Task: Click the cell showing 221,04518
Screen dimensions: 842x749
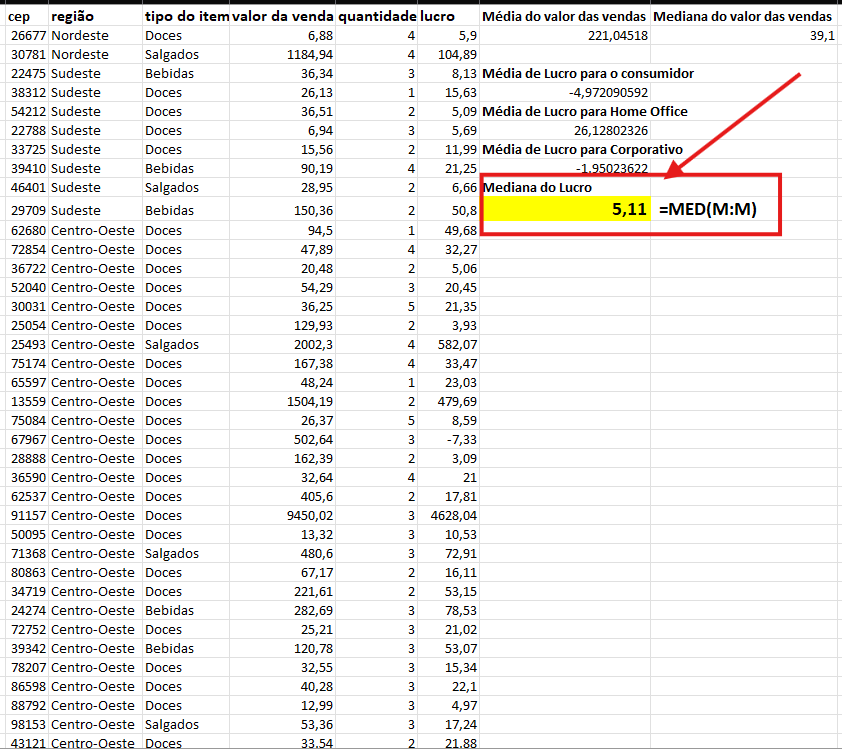Action: (x=564, y=35)
